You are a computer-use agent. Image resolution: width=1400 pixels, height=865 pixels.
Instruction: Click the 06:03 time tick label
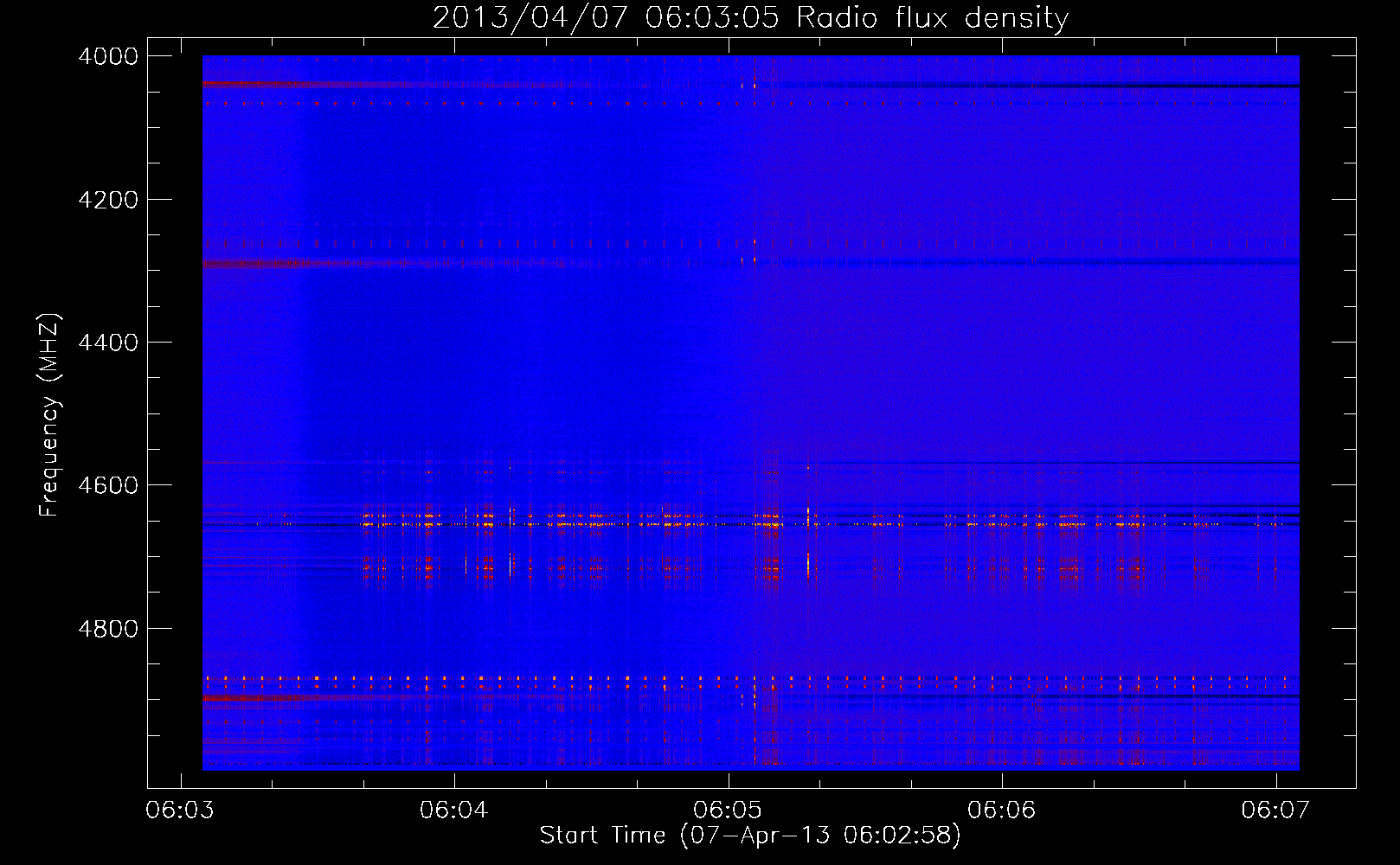180,811
